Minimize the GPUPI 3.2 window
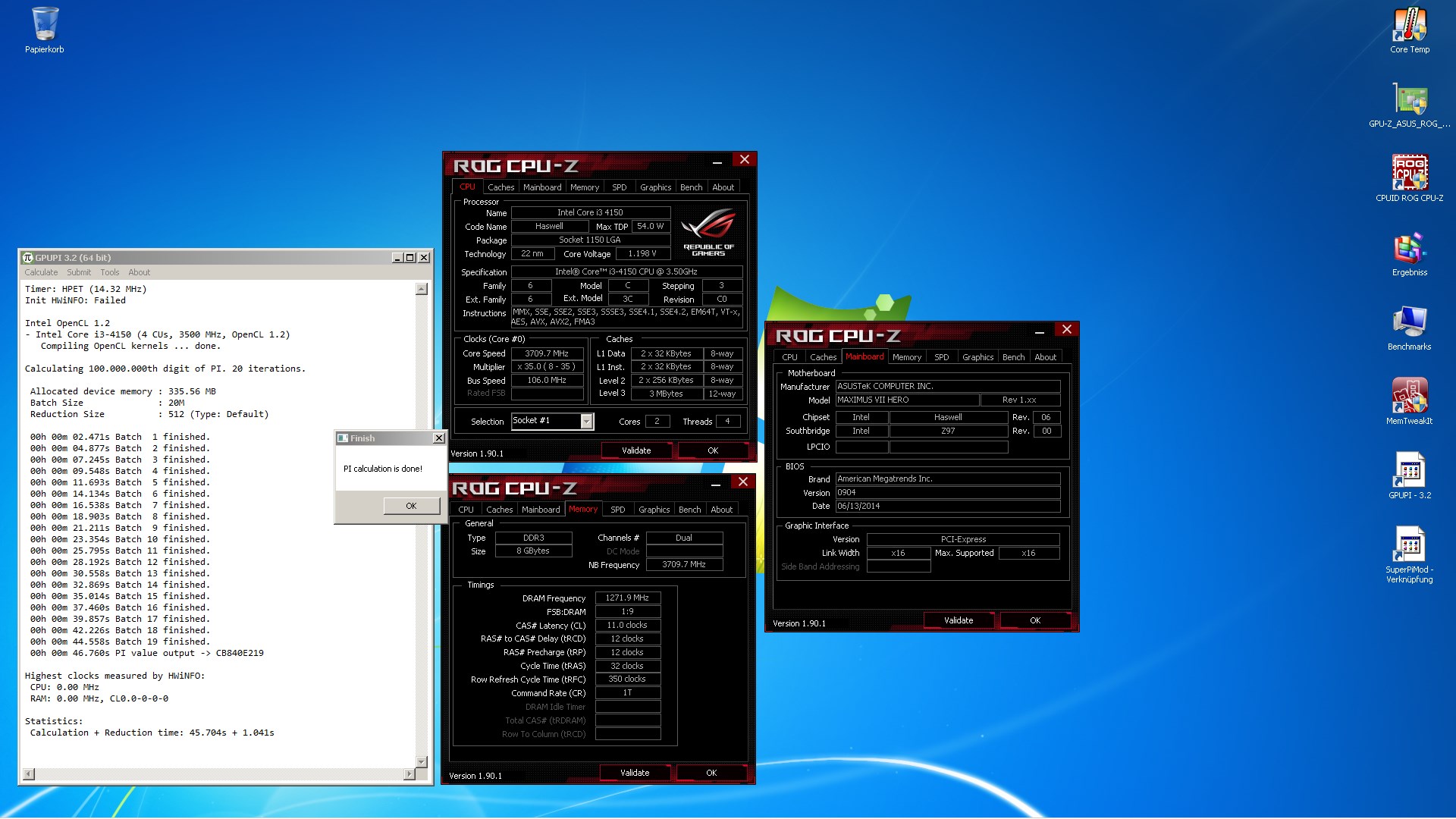1456x819 pixels. pos(397,258)
